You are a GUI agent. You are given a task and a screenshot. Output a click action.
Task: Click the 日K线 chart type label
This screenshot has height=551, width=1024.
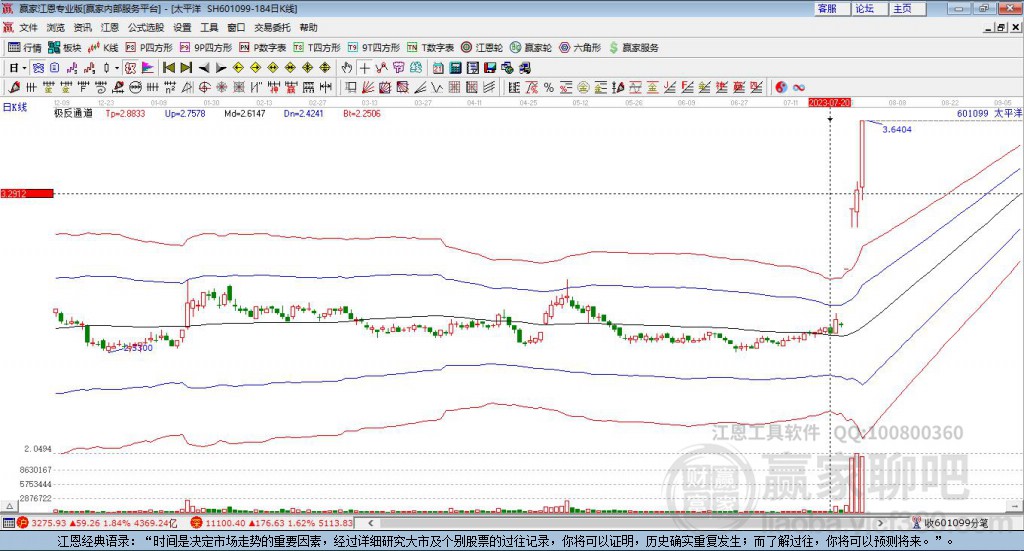pyautogui.click(x=15, y=107)
